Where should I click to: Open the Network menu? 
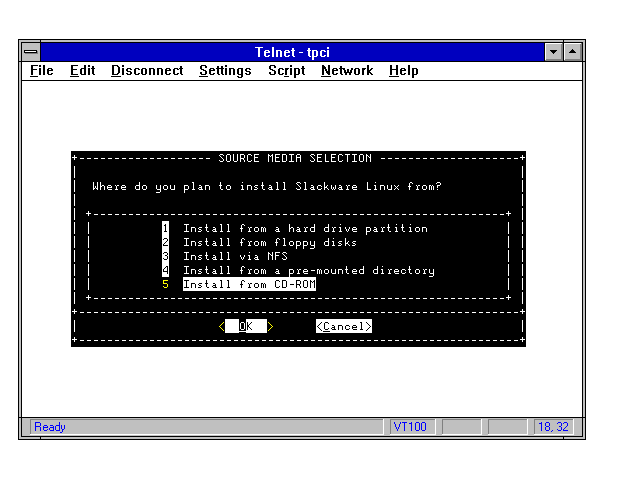[x=346, y=71]
